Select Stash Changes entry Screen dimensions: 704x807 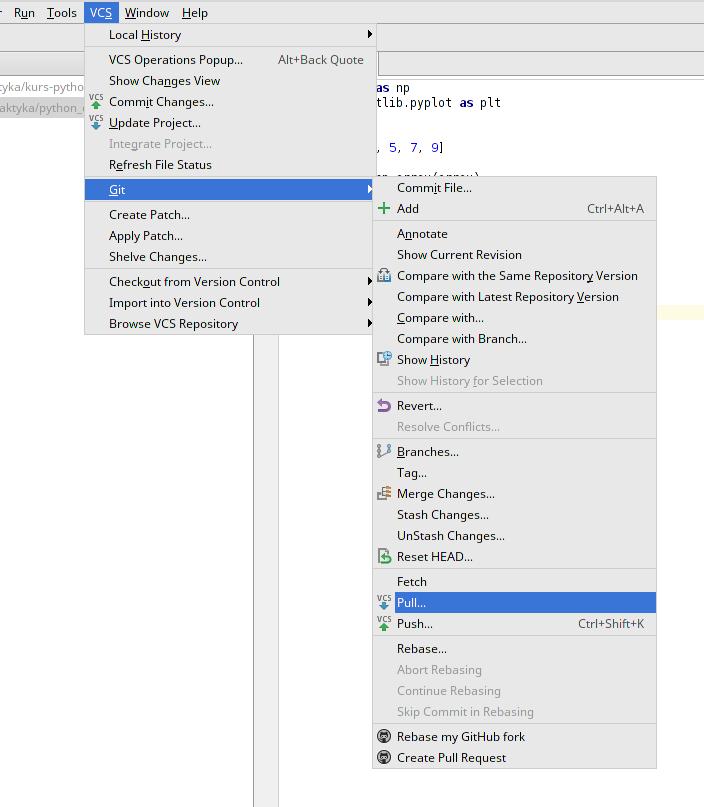[514, 515]
